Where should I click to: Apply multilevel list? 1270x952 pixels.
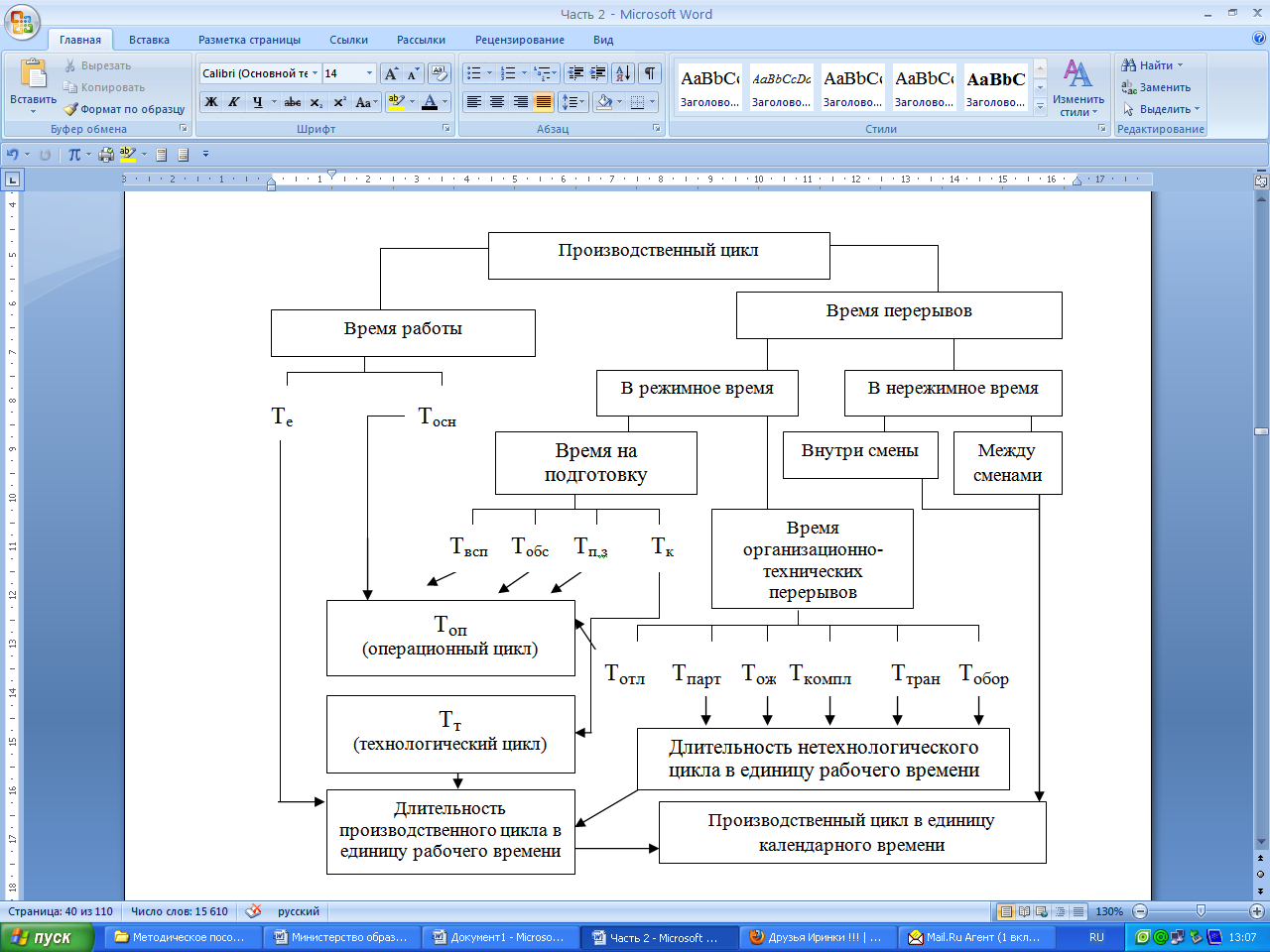tap(541, 73)
